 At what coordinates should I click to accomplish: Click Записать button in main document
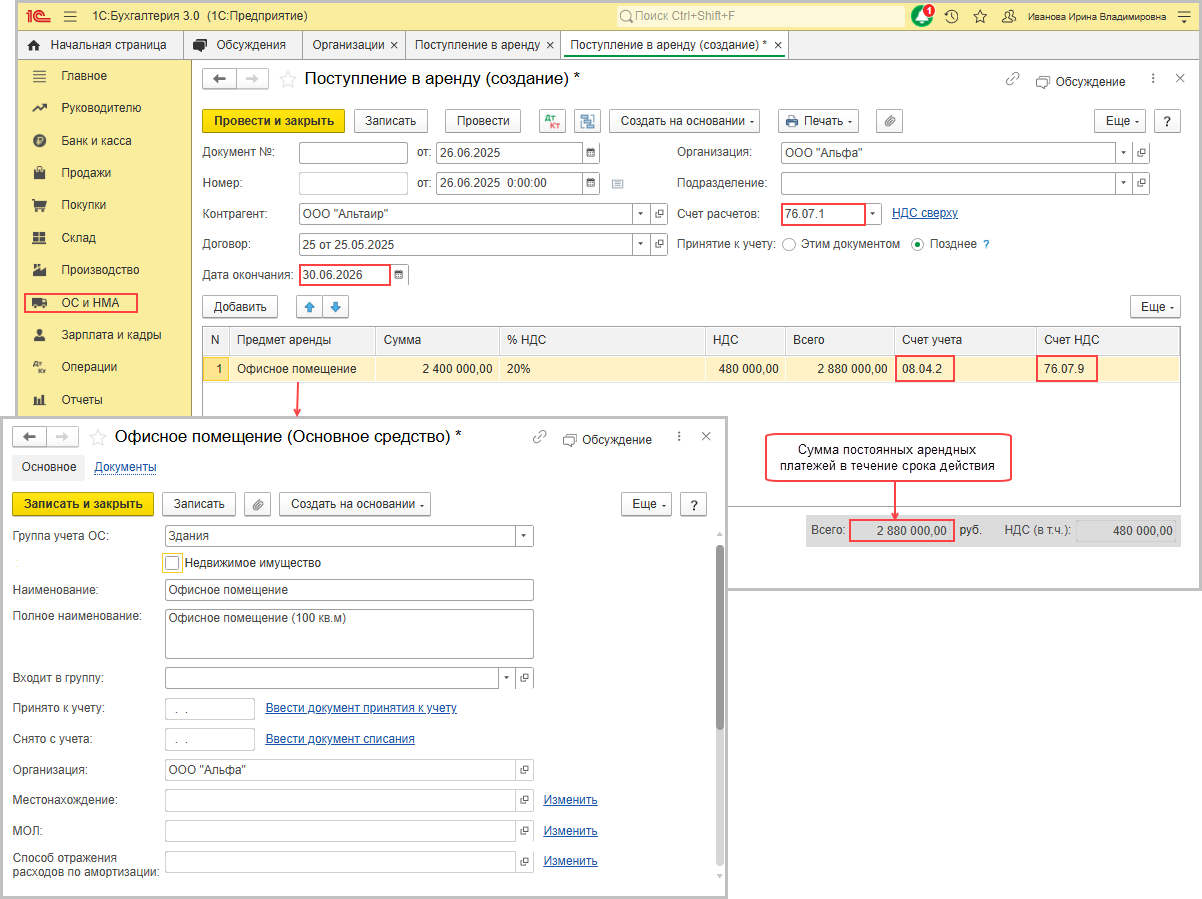tap(390, 121)
